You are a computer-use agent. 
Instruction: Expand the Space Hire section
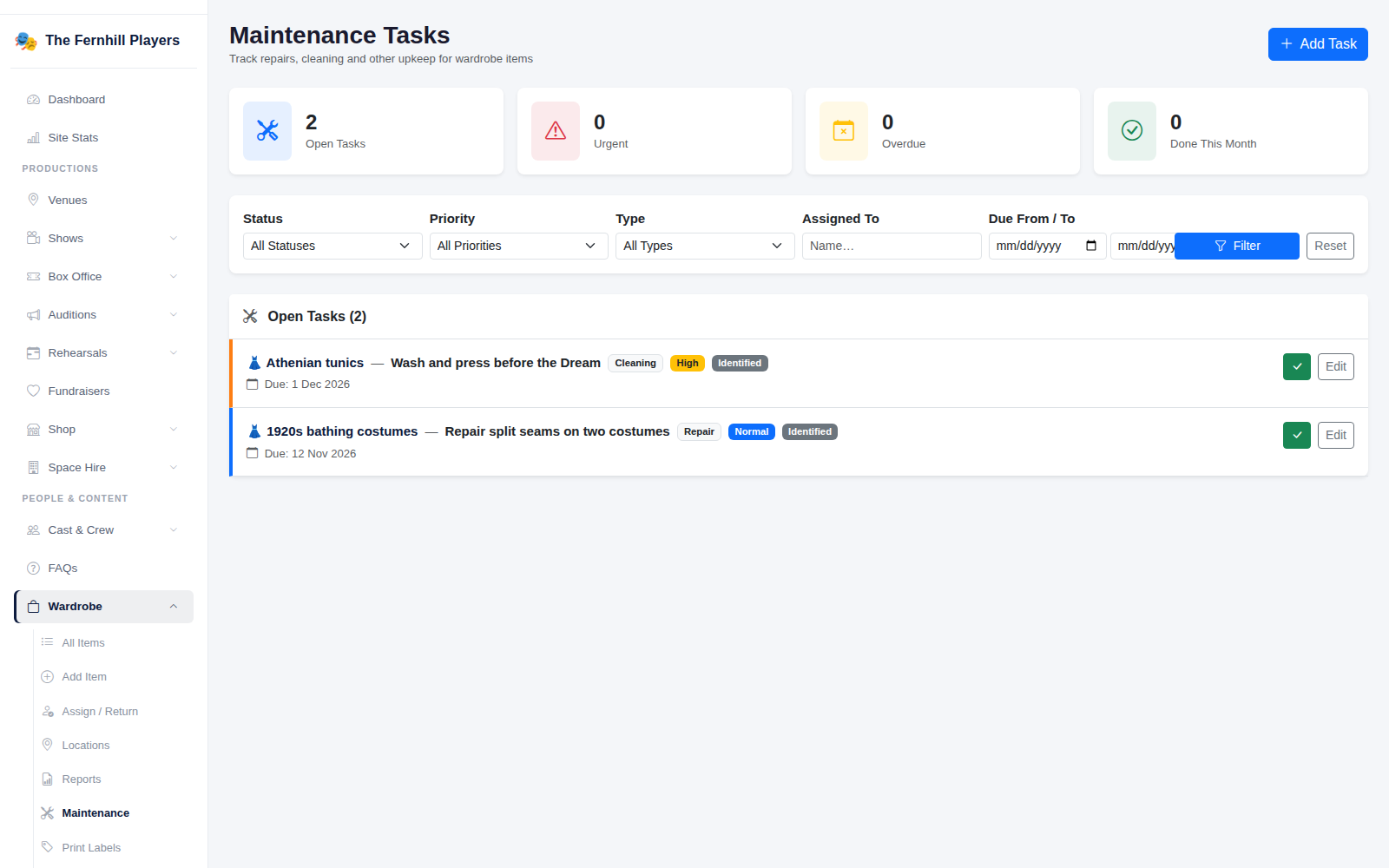103,468
